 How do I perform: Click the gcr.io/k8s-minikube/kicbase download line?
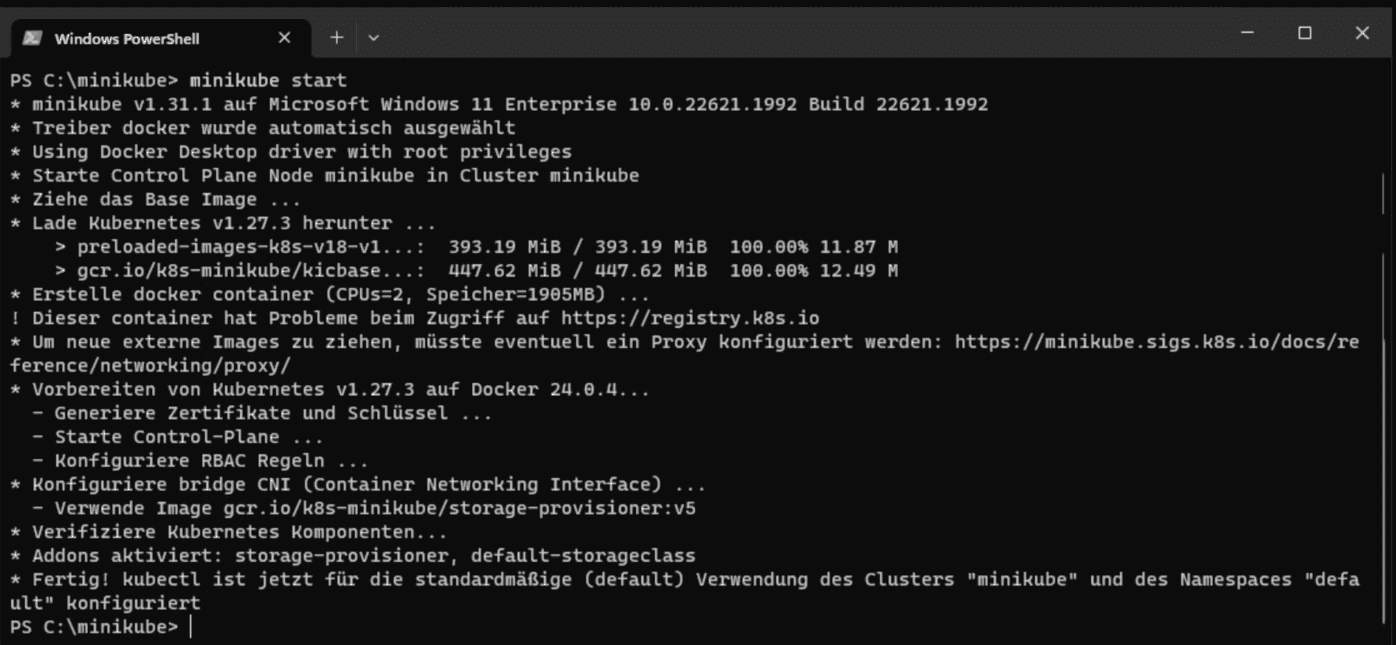400,270
